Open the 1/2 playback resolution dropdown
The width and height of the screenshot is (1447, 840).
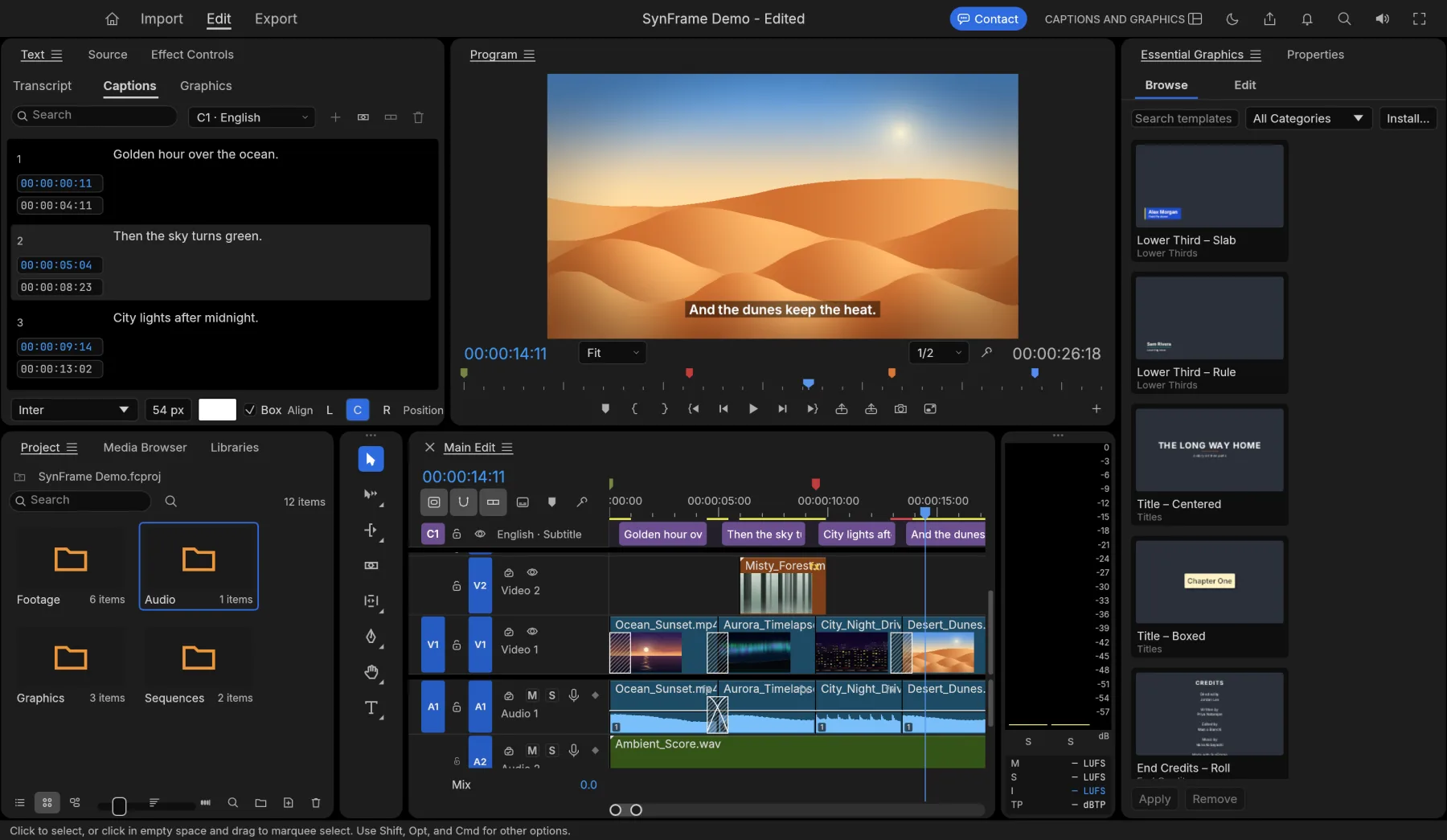939,353
